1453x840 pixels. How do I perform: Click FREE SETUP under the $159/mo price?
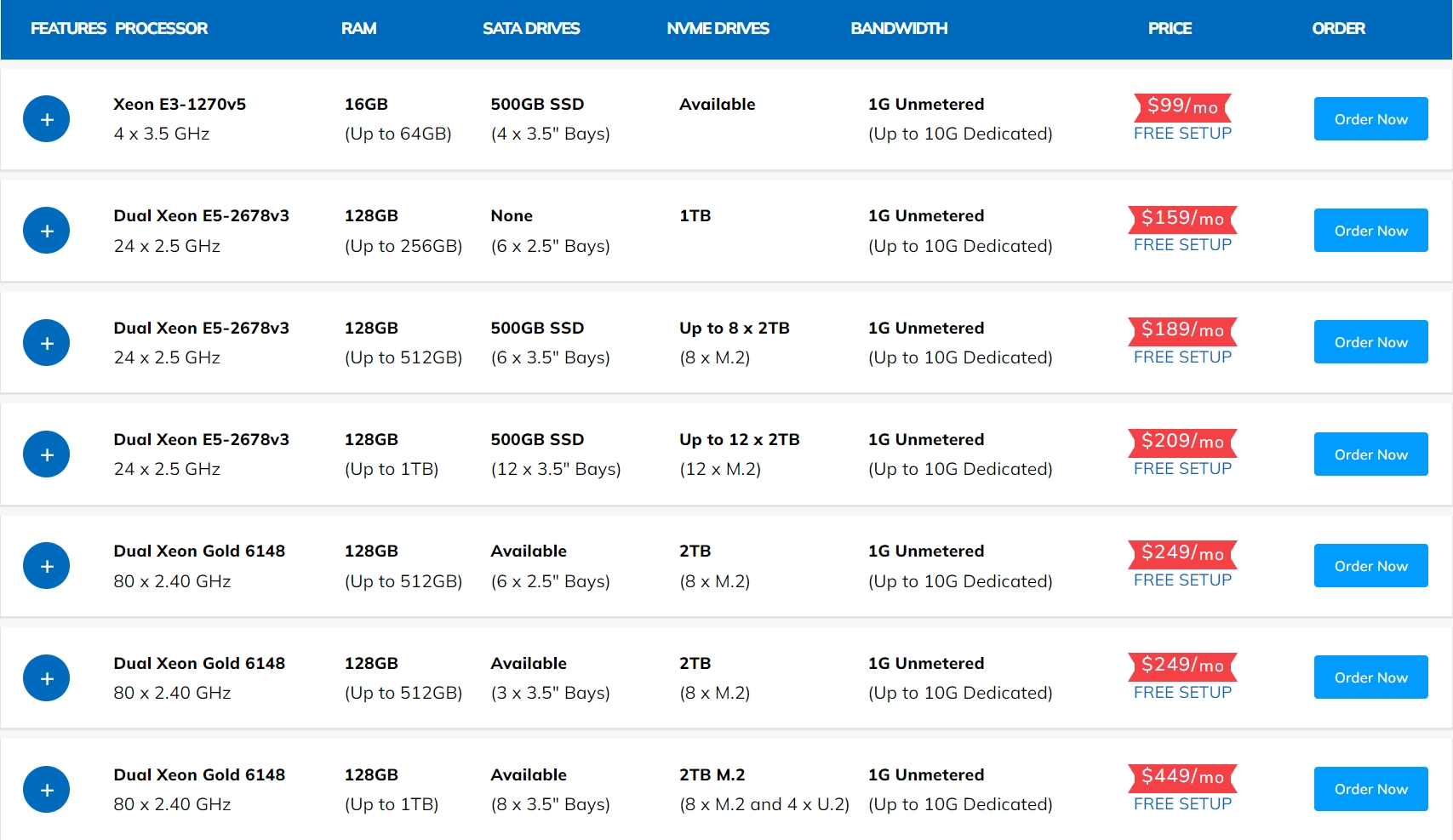tap(1182, 245)
